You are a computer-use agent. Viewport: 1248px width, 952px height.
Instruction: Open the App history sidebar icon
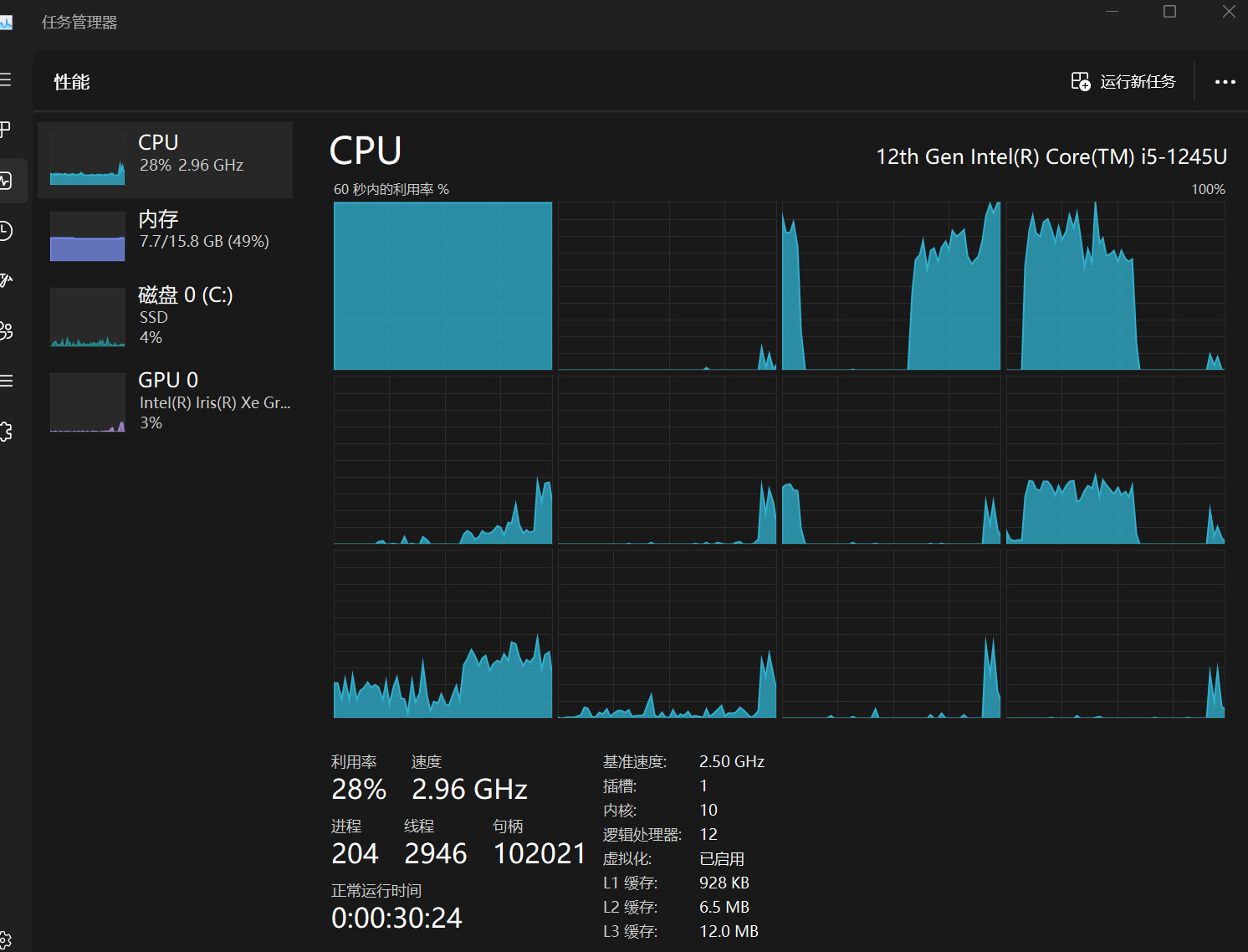point(5,231)
